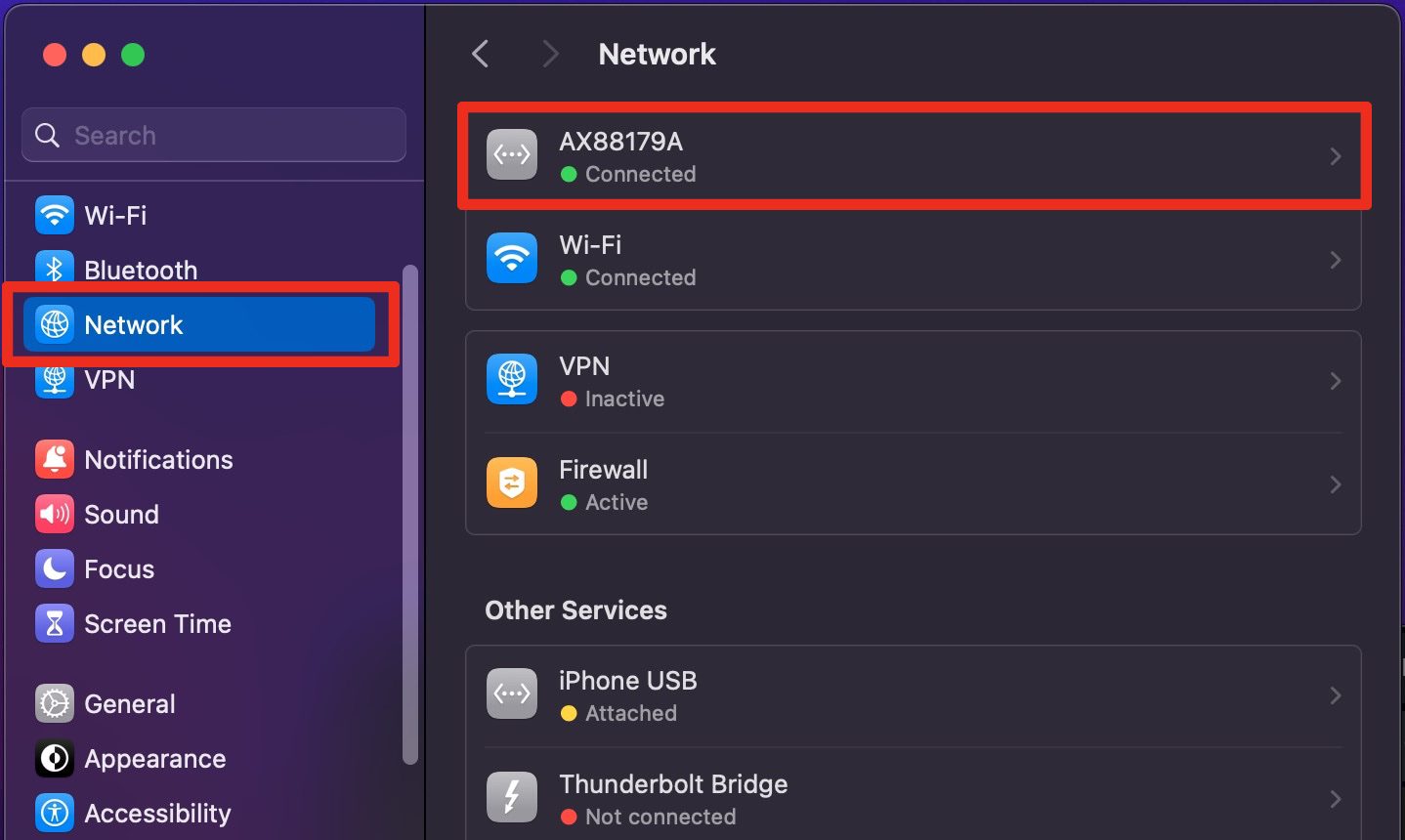Expand the iPhone USB service chevron
This screenshot has height=840, width=1405.
(x=1335, y=695)
